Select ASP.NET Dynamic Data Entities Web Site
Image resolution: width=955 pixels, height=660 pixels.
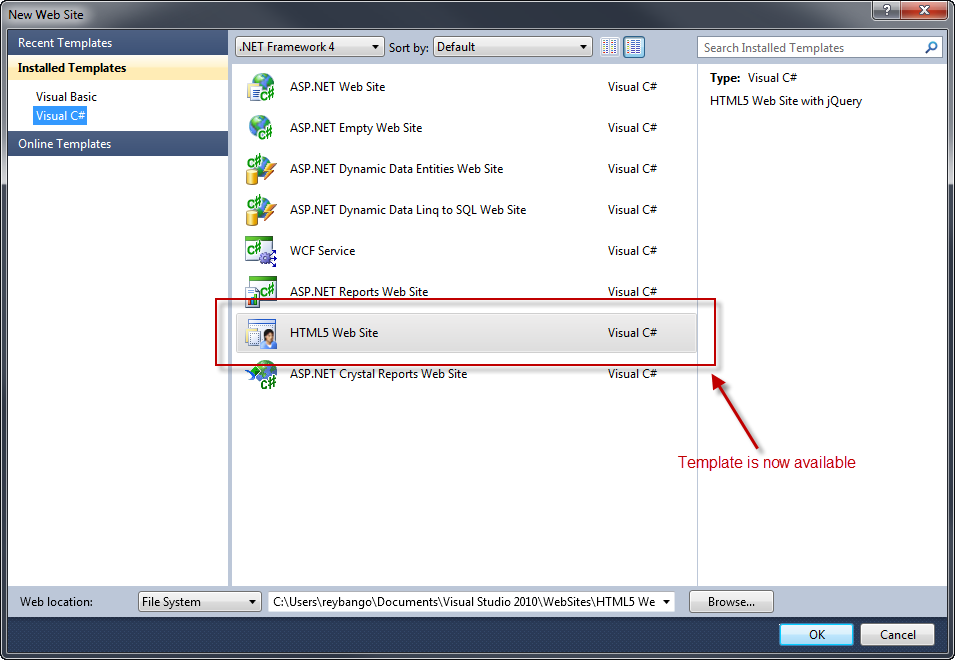[396, 169]
